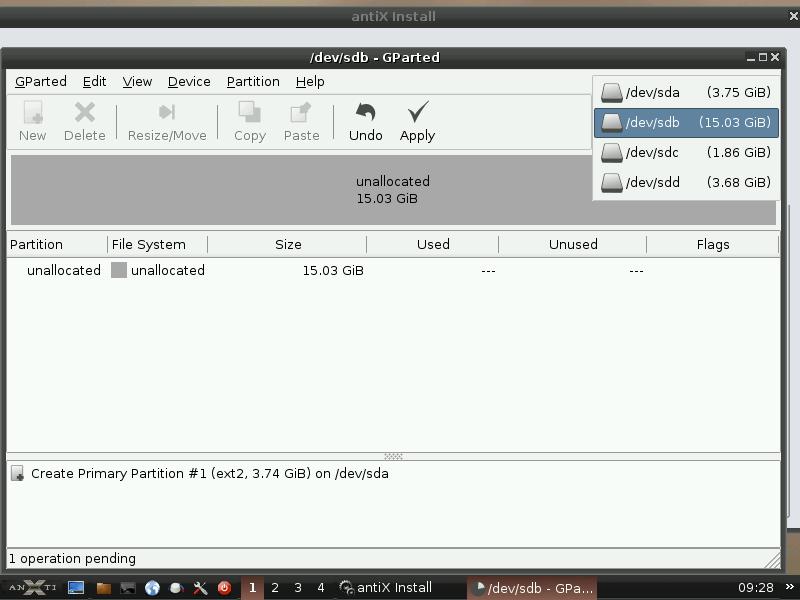
Task: Click the Used column header
Action: [x=433, y=244]
